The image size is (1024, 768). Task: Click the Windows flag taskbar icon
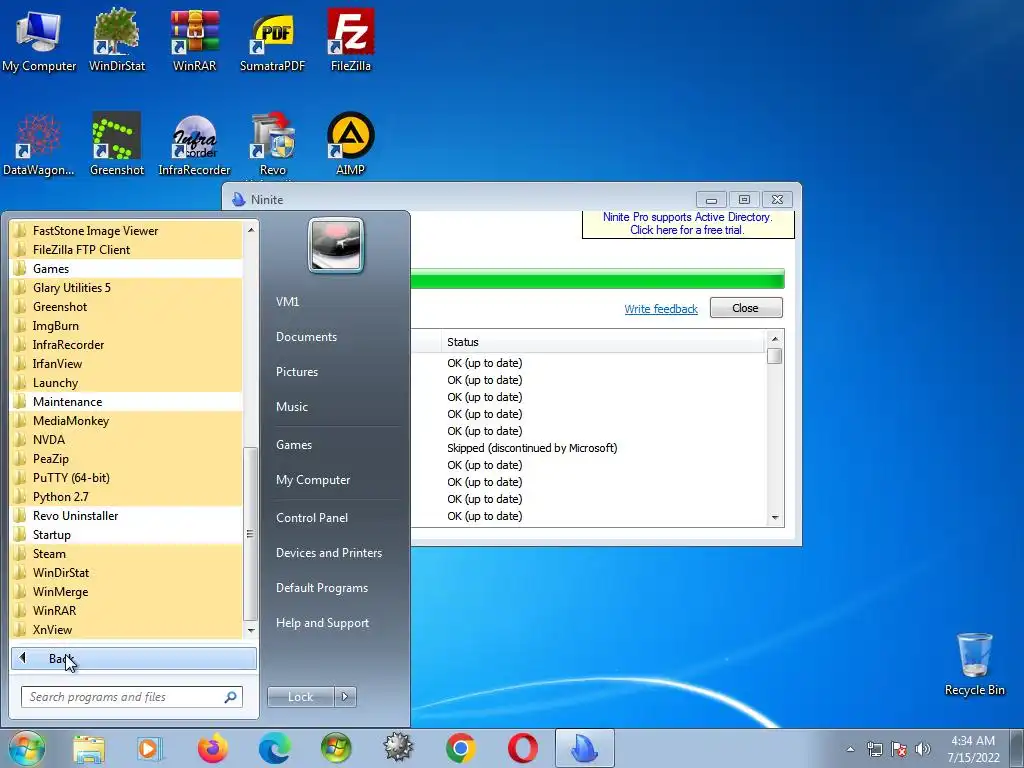[336, 748]
